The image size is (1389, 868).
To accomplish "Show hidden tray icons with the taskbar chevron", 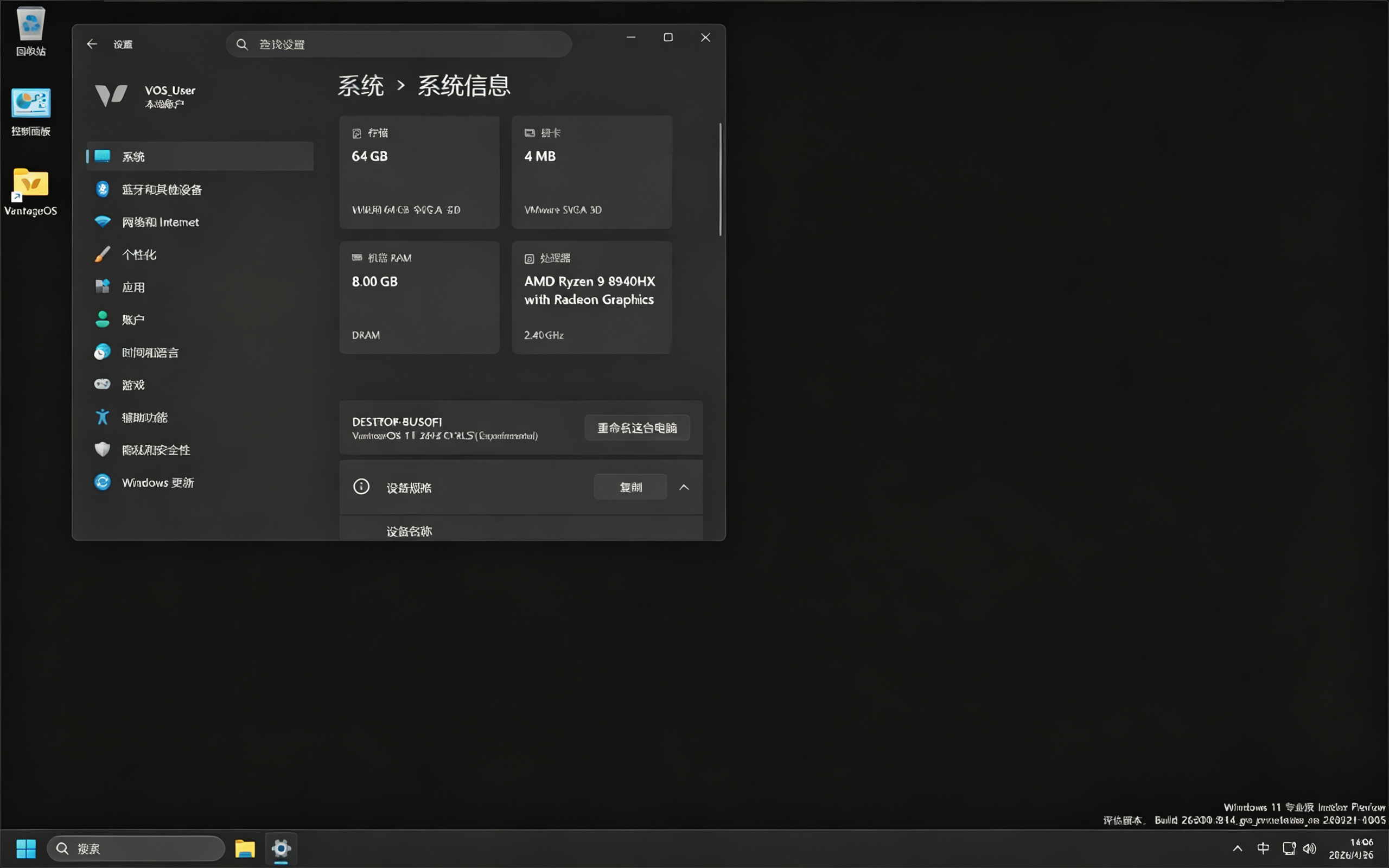I will 1238,848.
